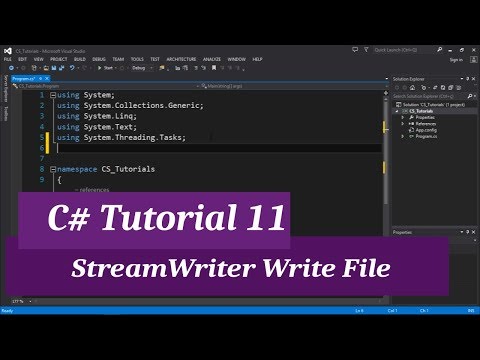Open the TEST menu
Viewport: 480px width, 360px height.
155,59
